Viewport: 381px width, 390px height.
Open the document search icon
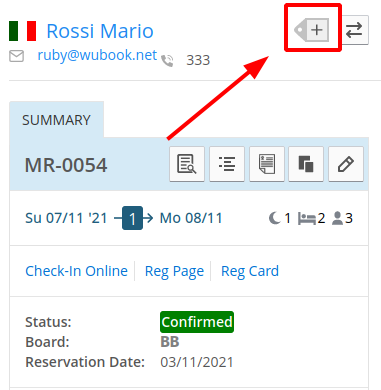click(187, 164)
